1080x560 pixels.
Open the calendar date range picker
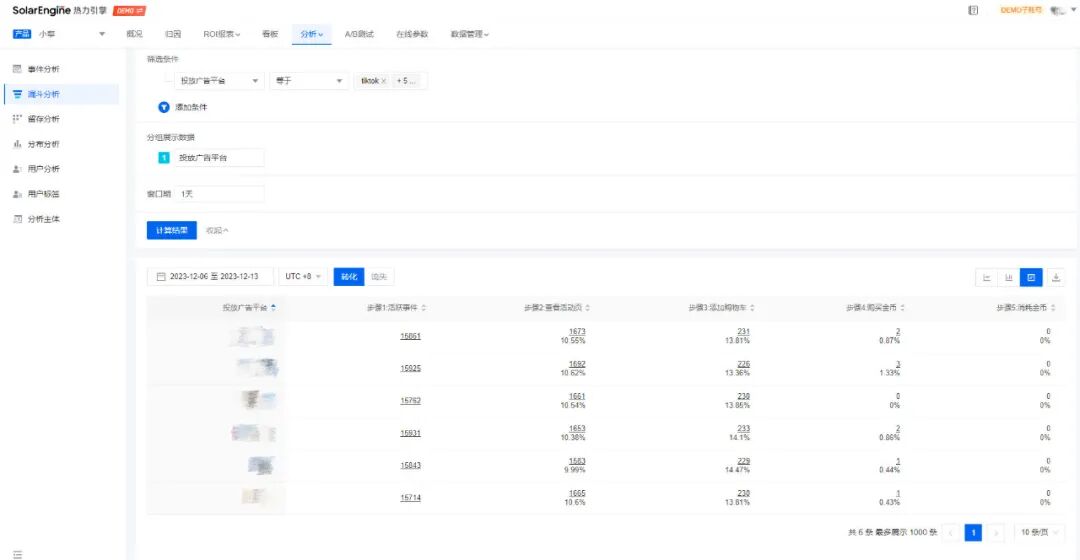[161, 277]
